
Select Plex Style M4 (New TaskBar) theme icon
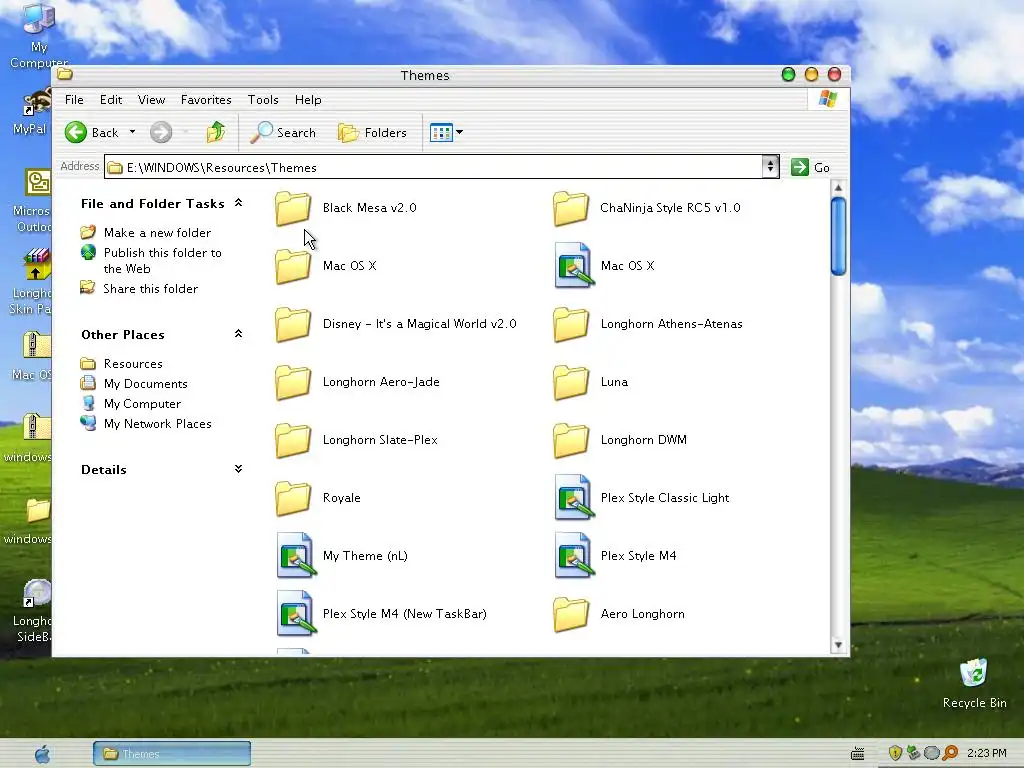pos(296,613)
